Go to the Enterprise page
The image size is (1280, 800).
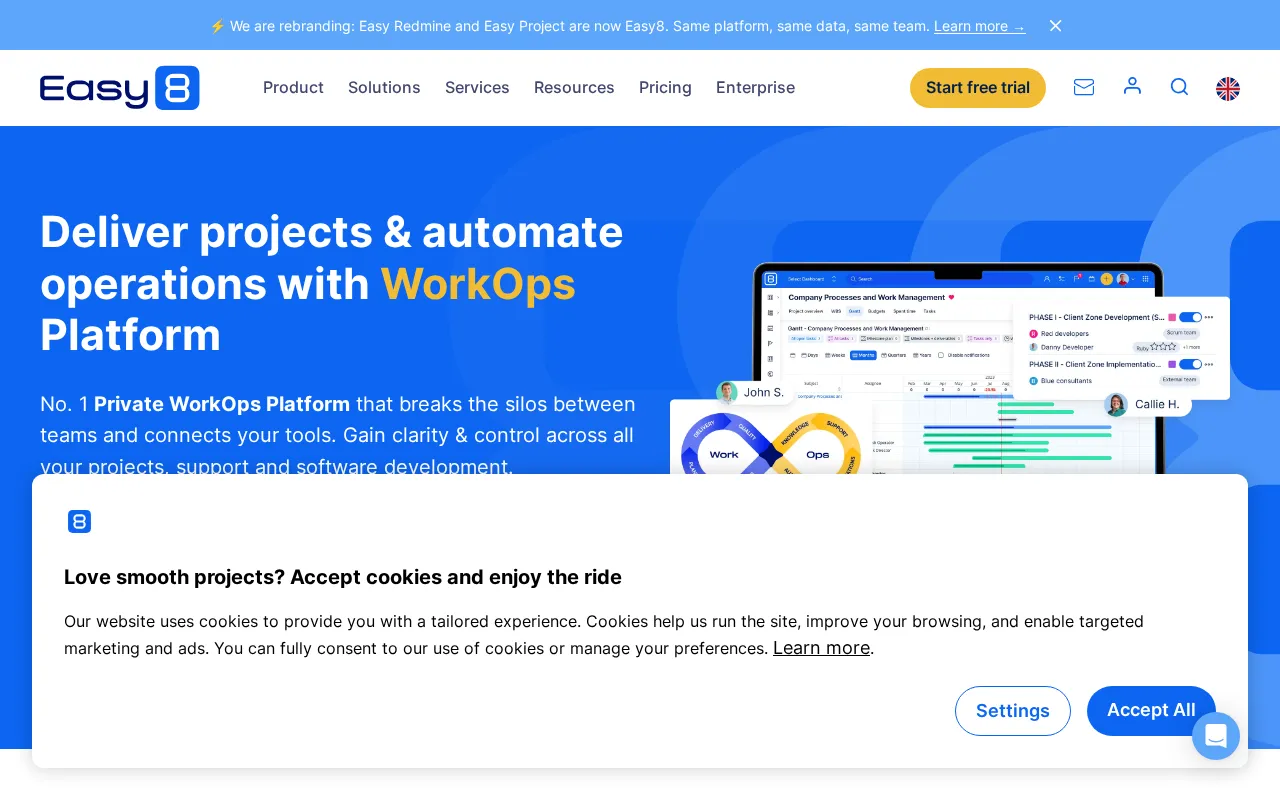755,88
